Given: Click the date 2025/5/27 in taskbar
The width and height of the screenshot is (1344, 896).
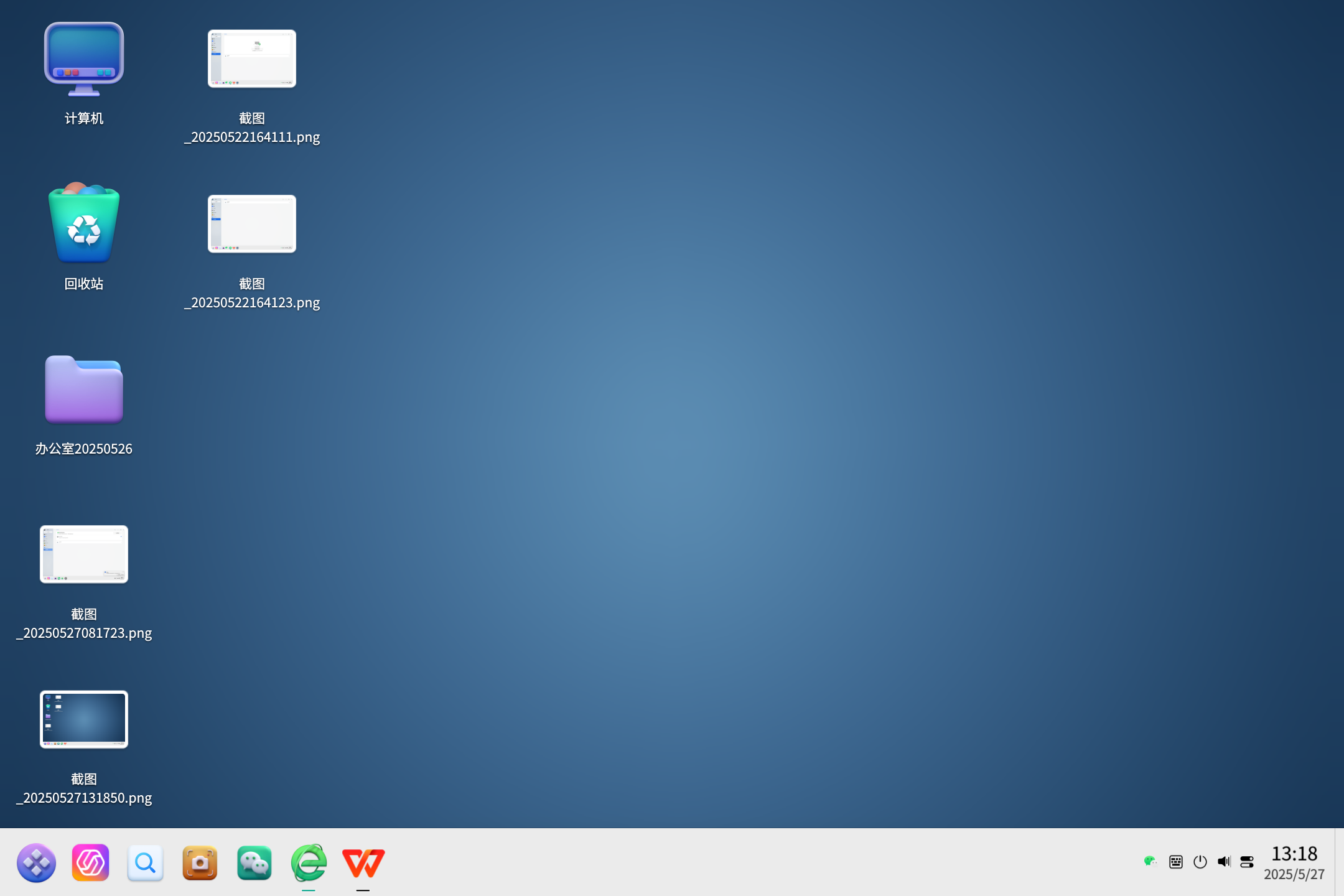Looking at the screenshot, I should [x=1294, y=874].
